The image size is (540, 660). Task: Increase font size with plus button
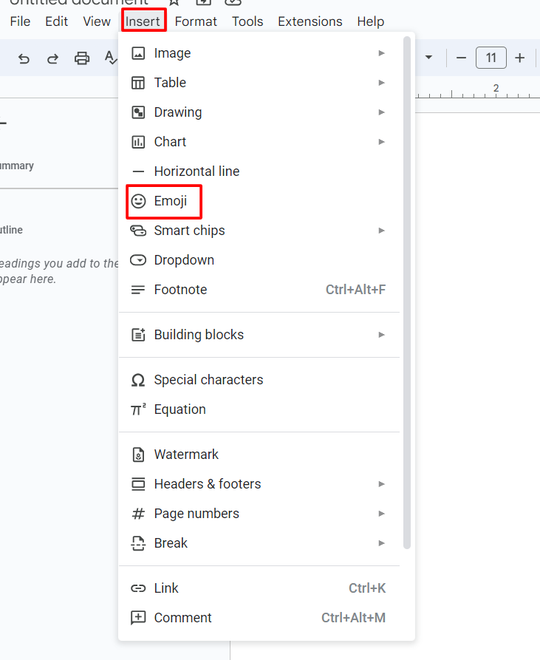click(520, 58)
